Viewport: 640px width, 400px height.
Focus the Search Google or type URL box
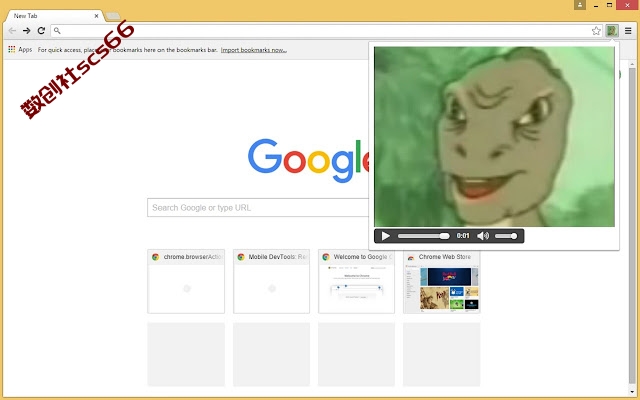(258, 208)
